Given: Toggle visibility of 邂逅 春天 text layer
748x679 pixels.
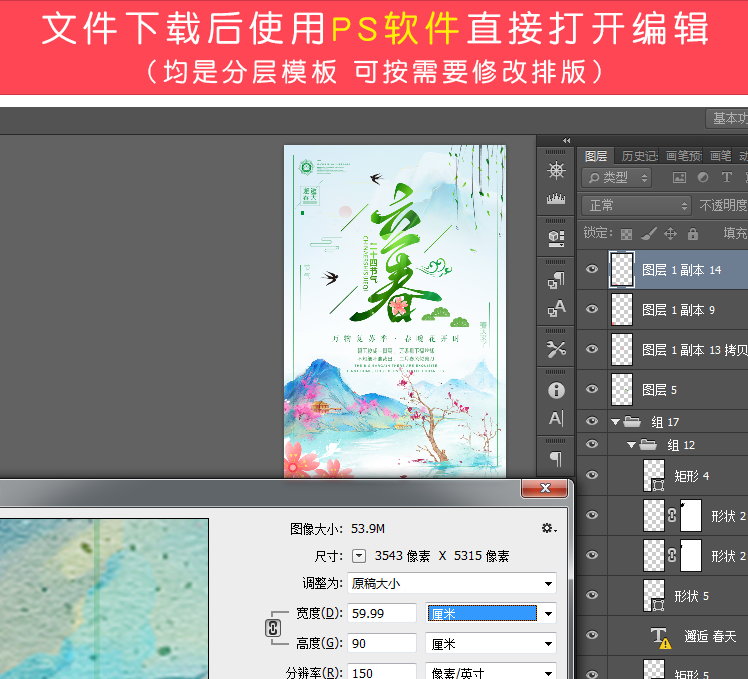Looking at the screenshot, I should [x=592, y=636].
